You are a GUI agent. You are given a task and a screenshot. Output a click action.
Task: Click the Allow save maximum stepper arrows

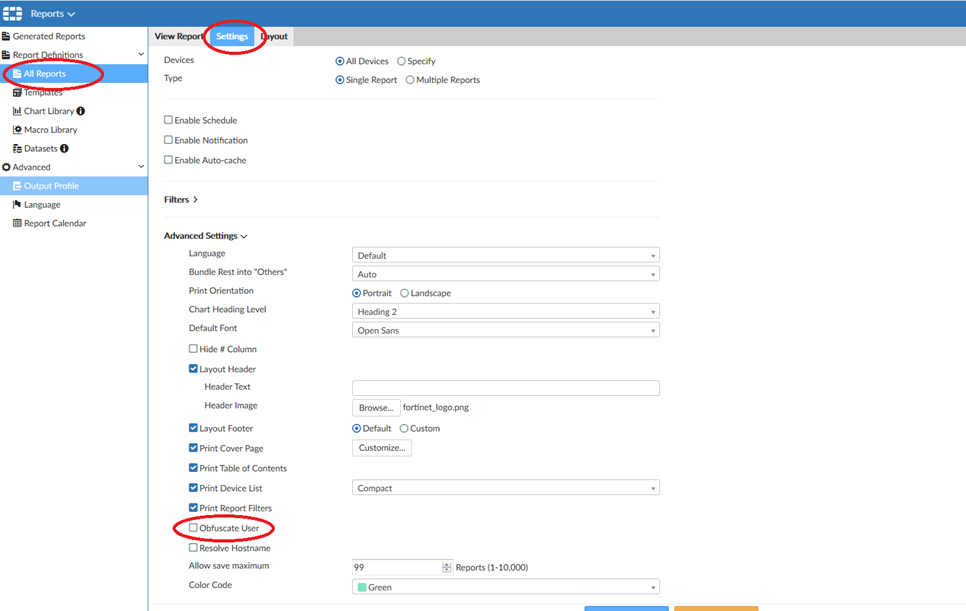(447, 567)
